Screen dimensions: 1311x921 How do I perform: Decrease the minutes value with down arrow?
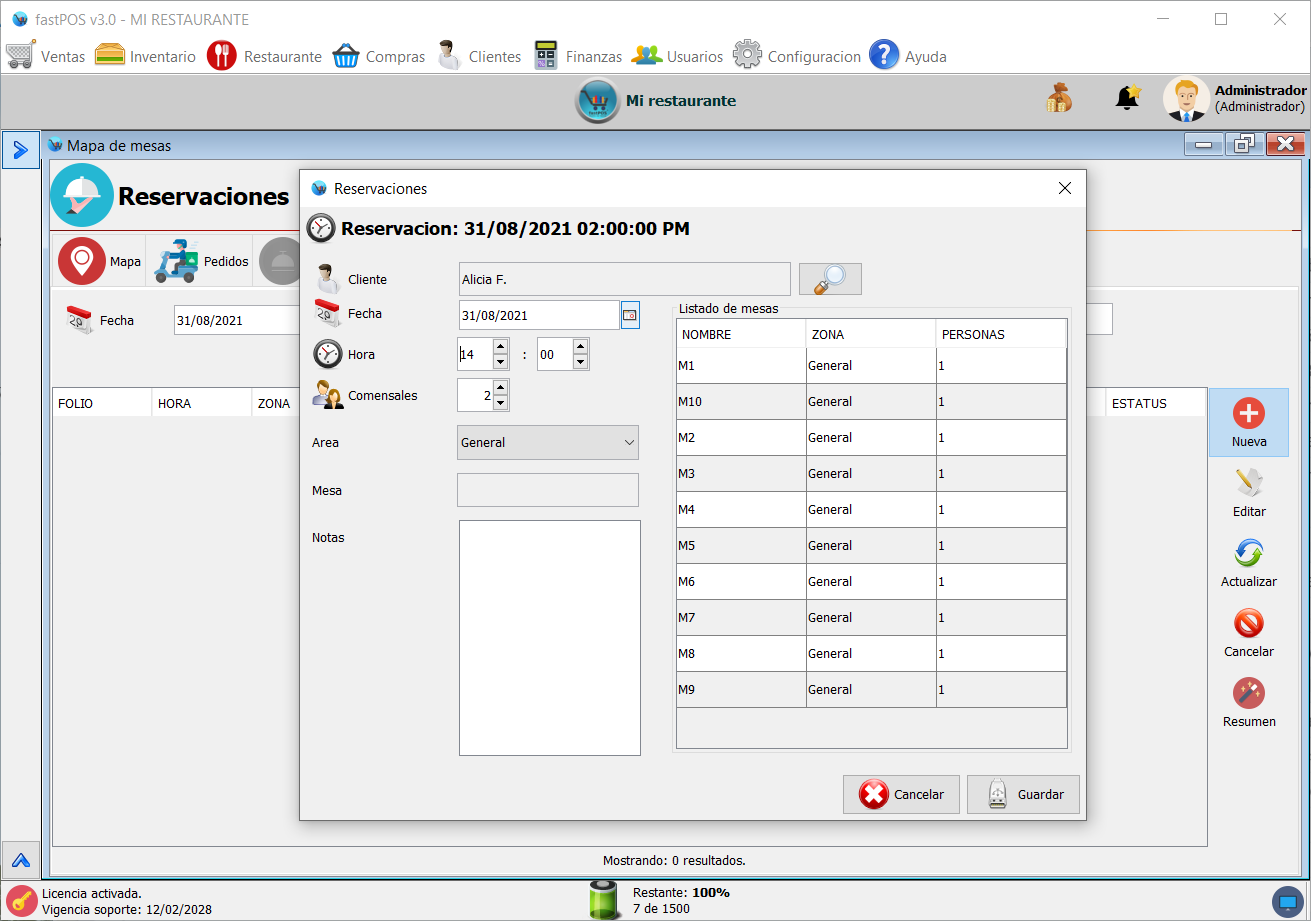(581, 362)
